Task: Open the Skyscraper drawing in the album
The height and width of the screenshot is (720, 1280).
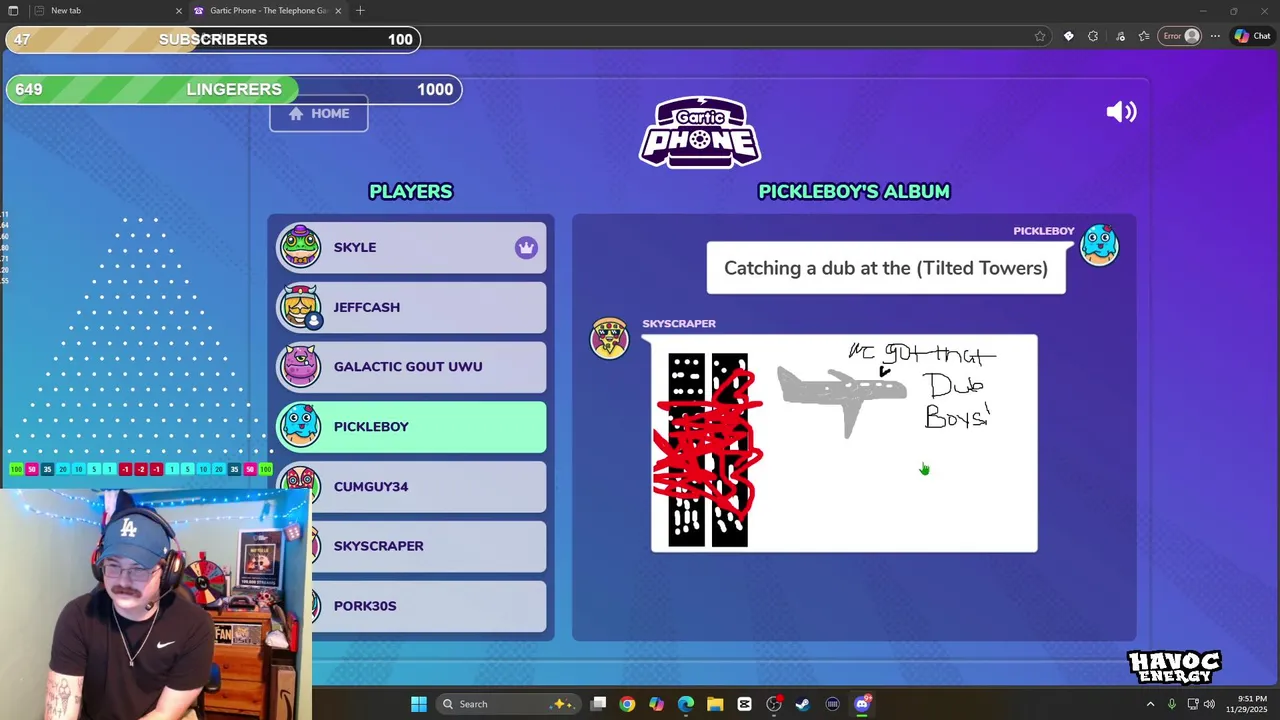Action: click(x=844, y=443)
